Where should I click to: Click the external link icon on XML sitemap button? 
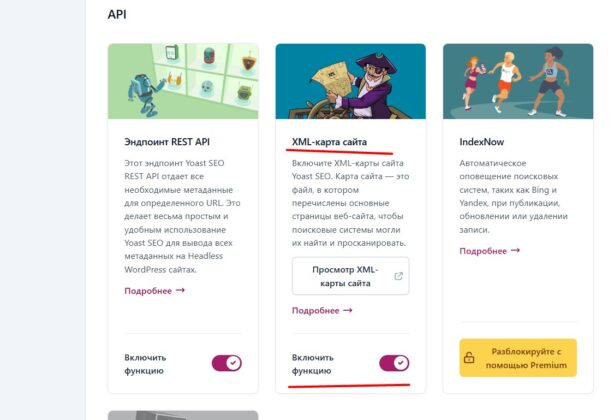(x=398, y=276)
